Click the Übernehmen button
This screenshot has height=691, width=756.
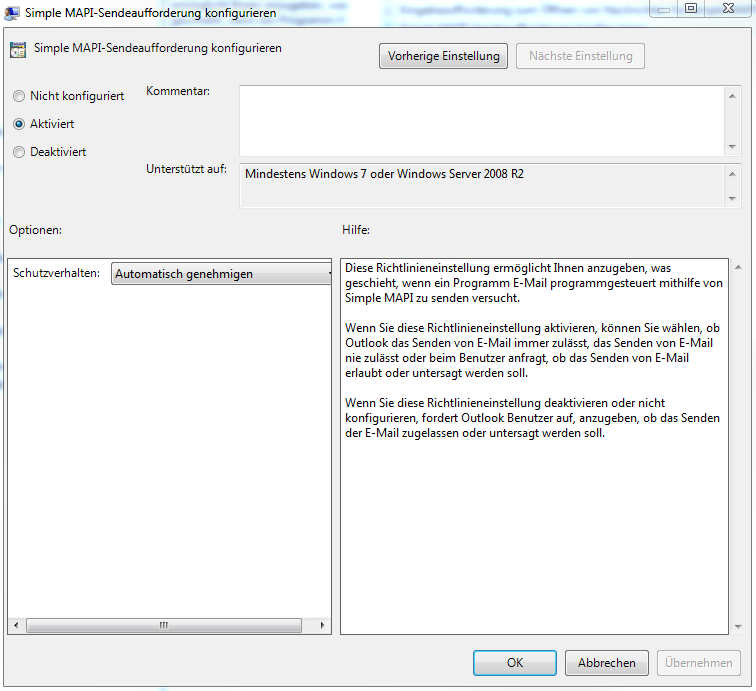[x=699, y=663]
